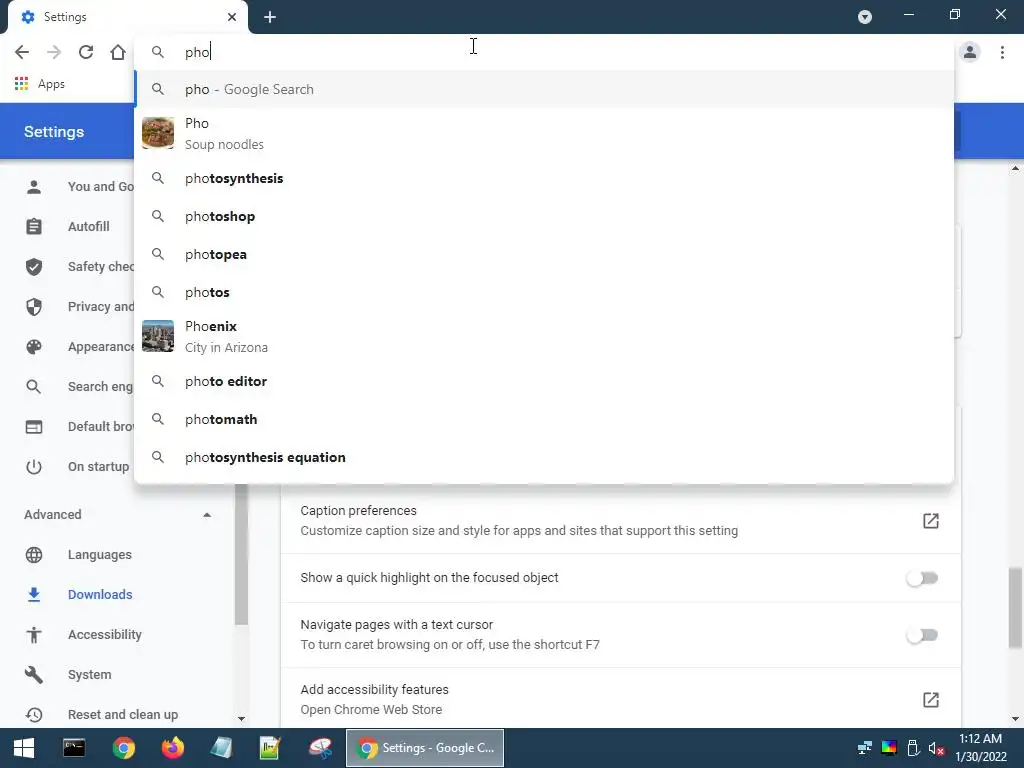
Task: Click the page scroll up arrow
Action: tap(1015, 168)
